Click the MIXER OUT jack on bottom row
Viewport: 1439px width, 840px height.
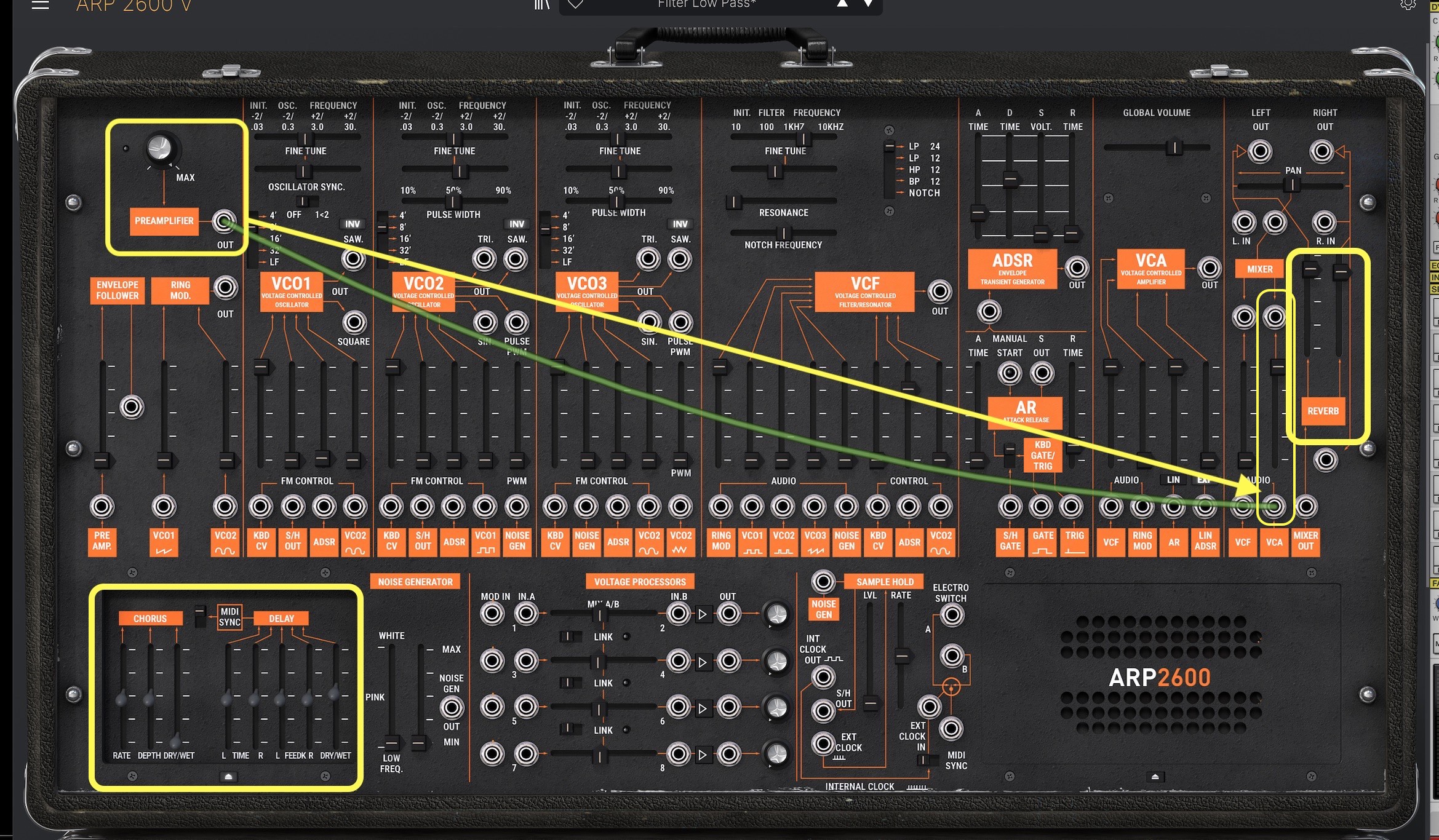[x=1305, y=507]
